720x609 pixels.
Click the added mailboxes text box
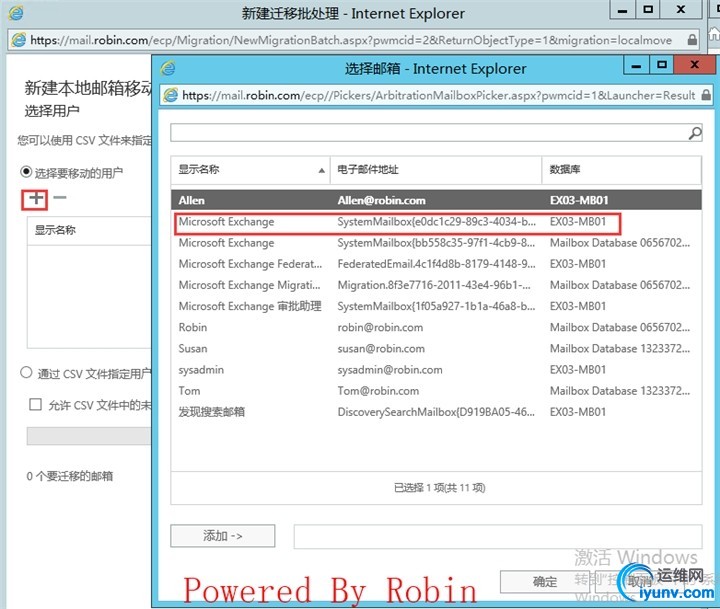click(x=498, y=536)
